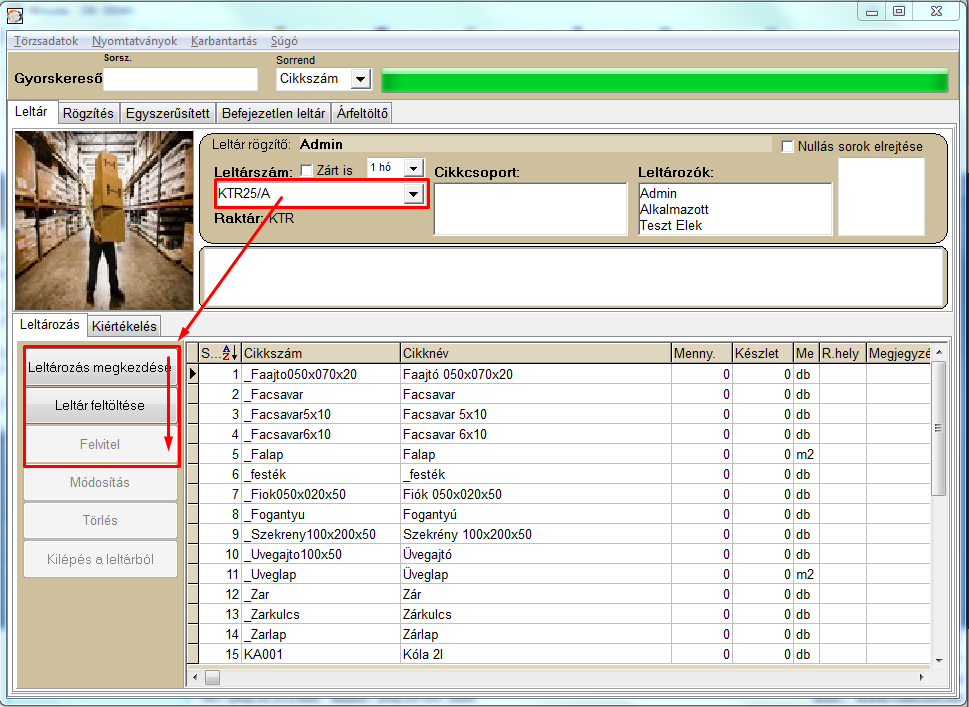Image resolution: width=969 pixels, height=707 pixels.
Task: Select the Leltár tab
Action: [32, 112]
